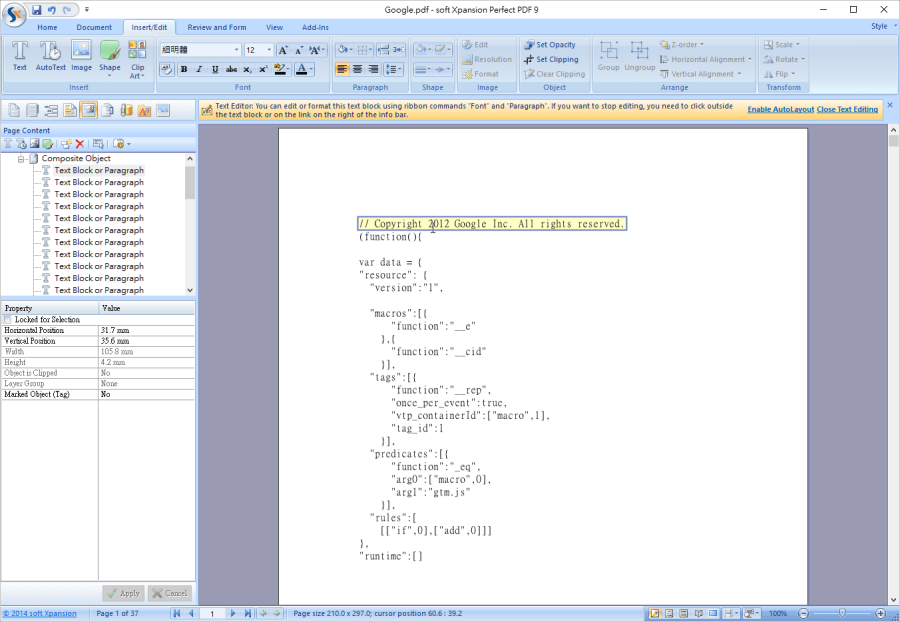900x622 pixels.
Task: Click the Quick Access save icon
Action: (37, 10)
